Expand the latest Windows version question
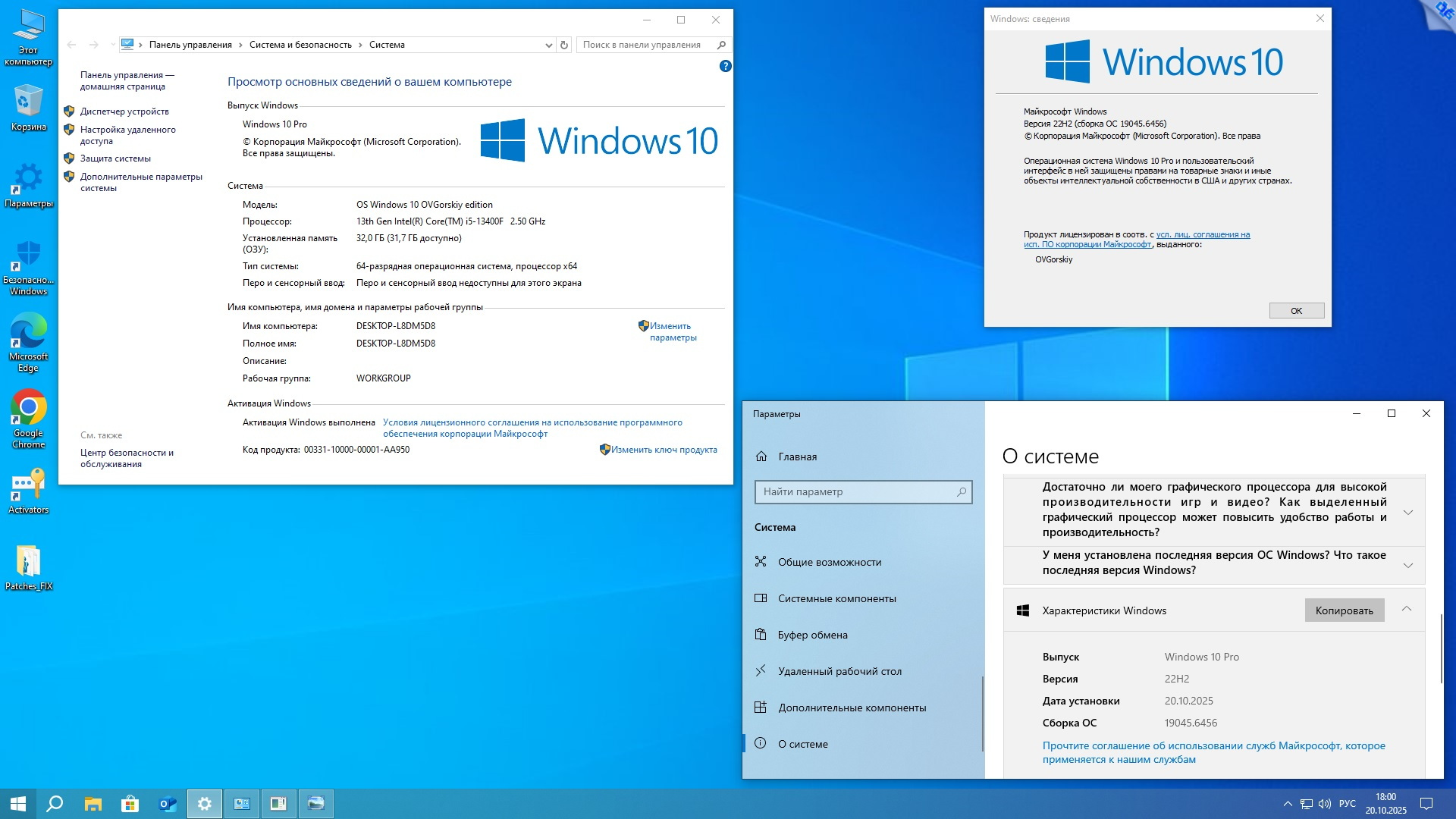This screenshot has width=1456, height=819. point(1407,566)
